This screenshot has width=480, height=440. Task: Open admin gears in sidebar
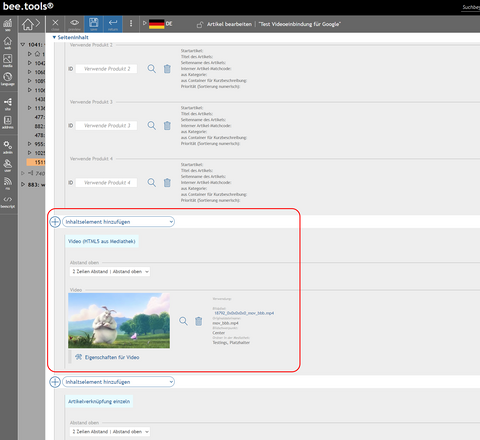coord(8,147)
